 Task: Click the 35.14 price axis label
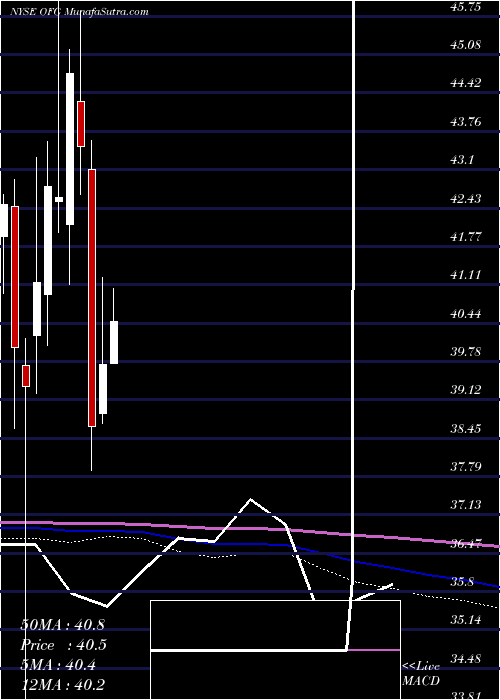[x=466, y=620]
